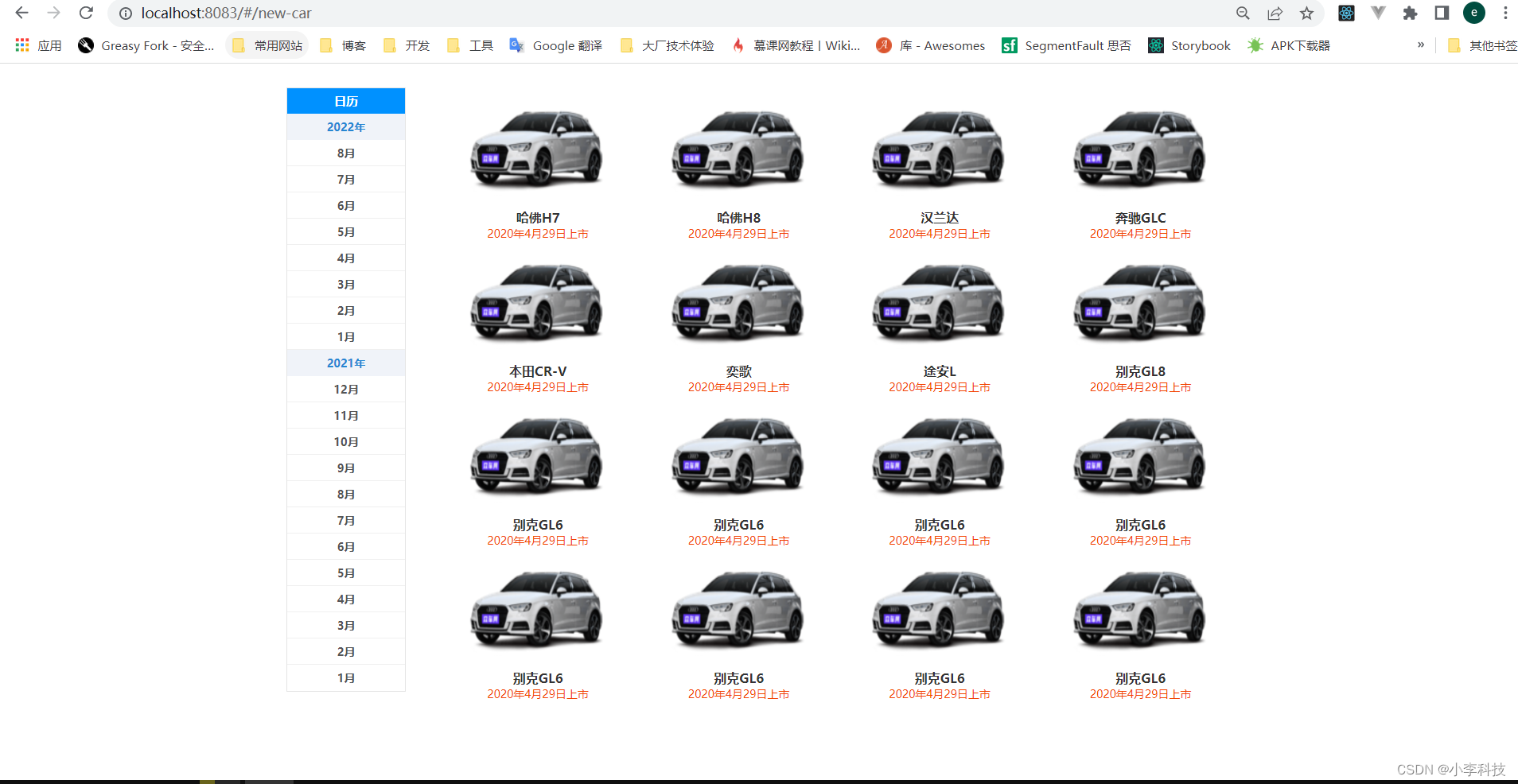This screenshot has width=1518, height=784.
Task: Reload the page with the refresh icon
Action: point(86,13)
